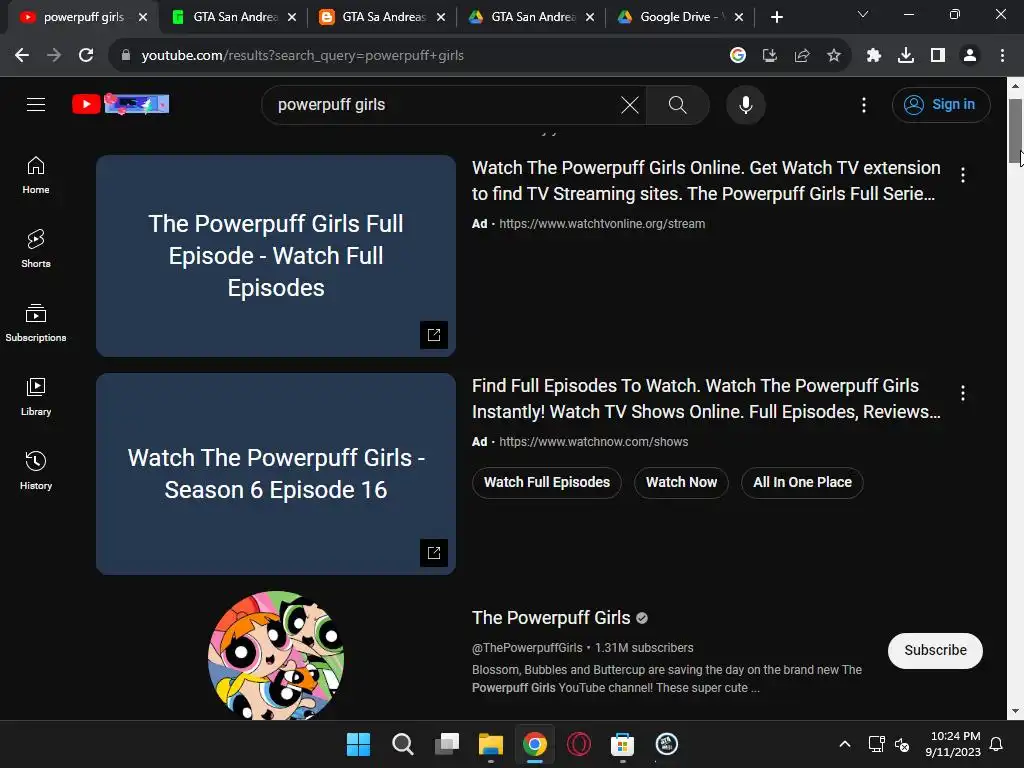Open the taskbar clock and date
Image resolution: width=1024 pixels, height=768 pixels.
click(x=953, y=744)
